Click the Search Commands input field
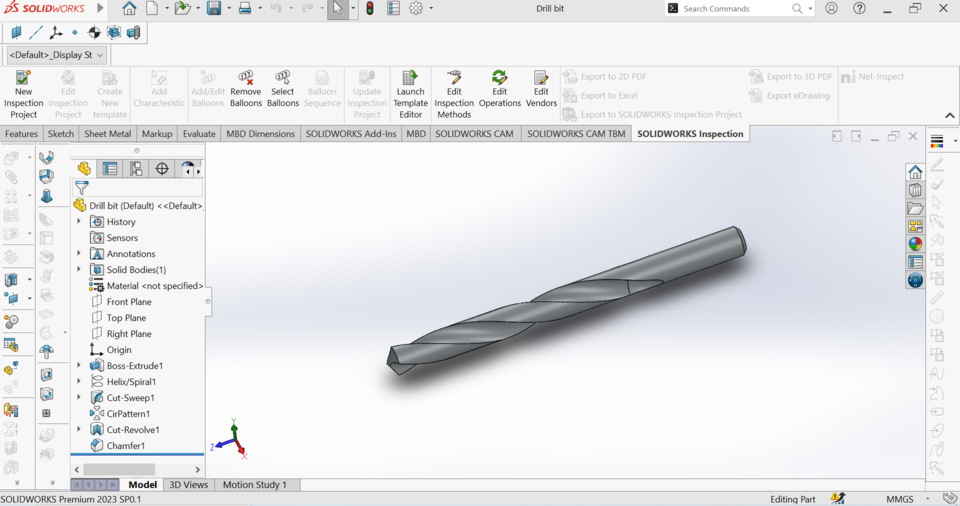960x506 pixels. click(735, 9)
